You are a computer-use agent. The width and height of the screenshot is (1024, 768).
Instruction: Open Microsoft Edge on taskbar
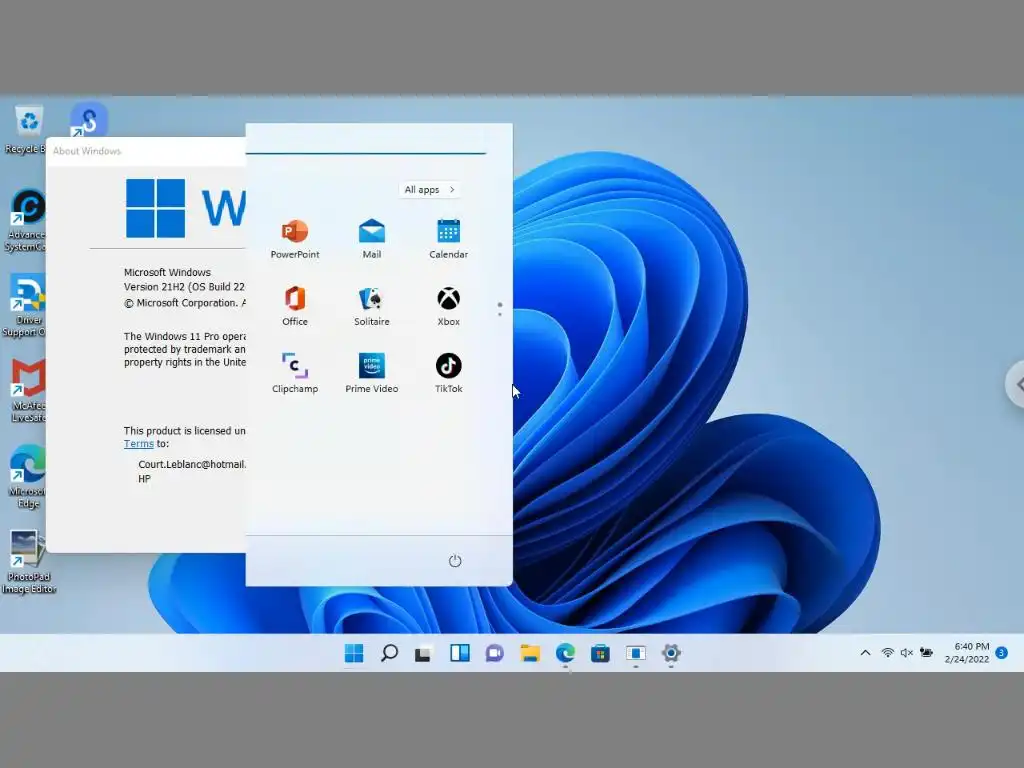pos(566,653)
